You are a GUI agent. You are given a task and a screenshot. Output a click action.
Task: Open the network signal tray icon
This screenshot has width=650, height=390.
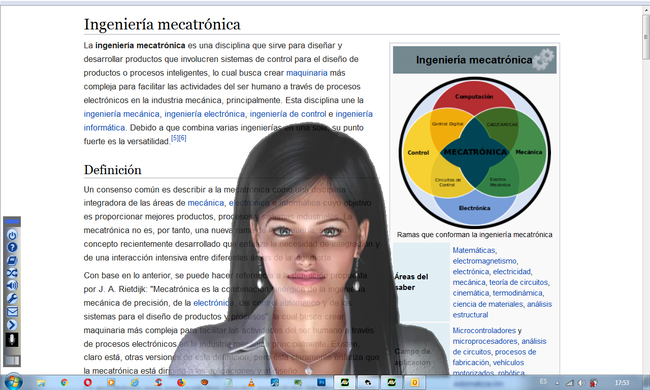click(570, 383)
